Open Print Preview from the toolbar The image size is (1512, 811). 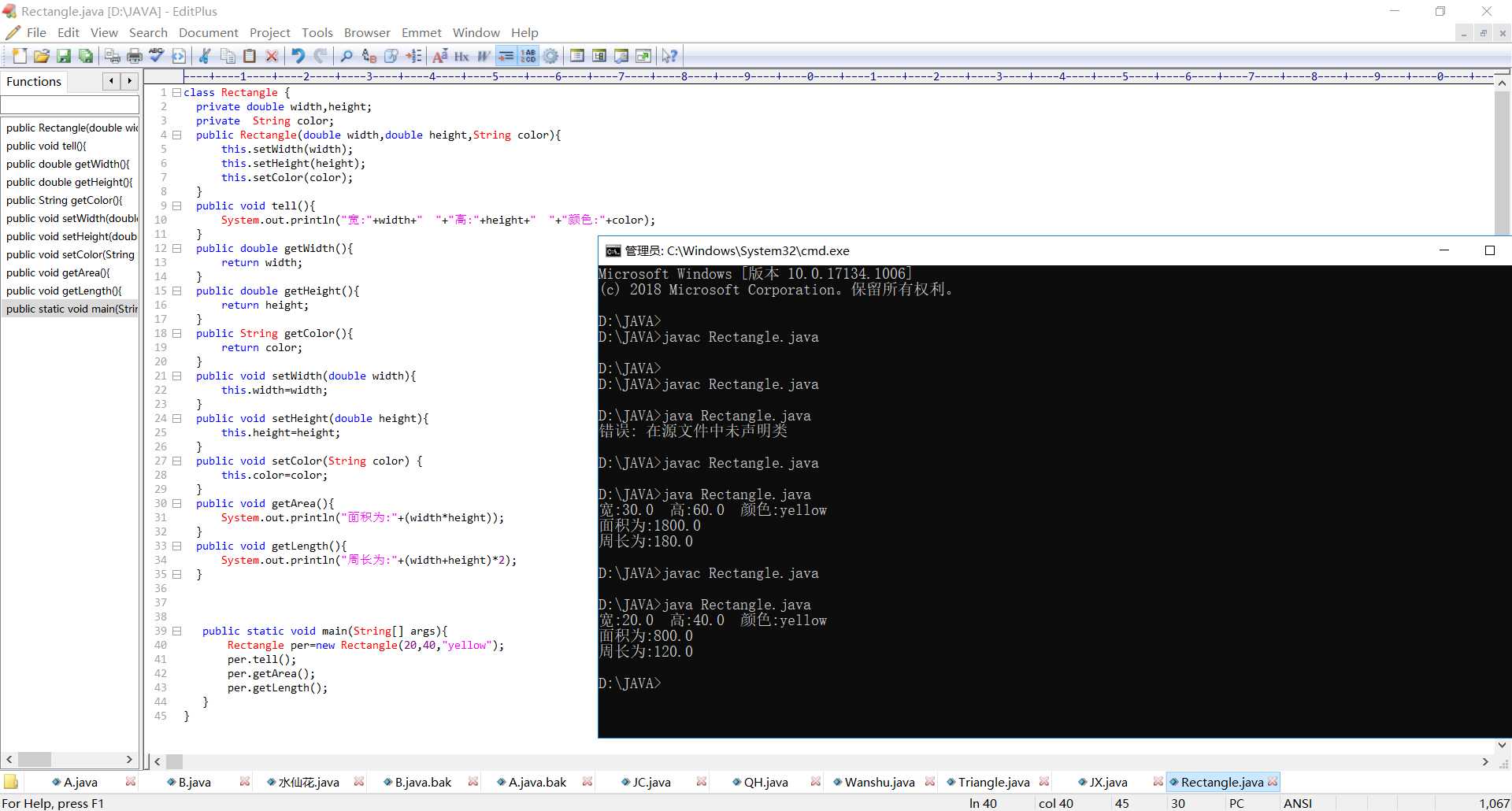pyautogui.click(x=113, y=56)
